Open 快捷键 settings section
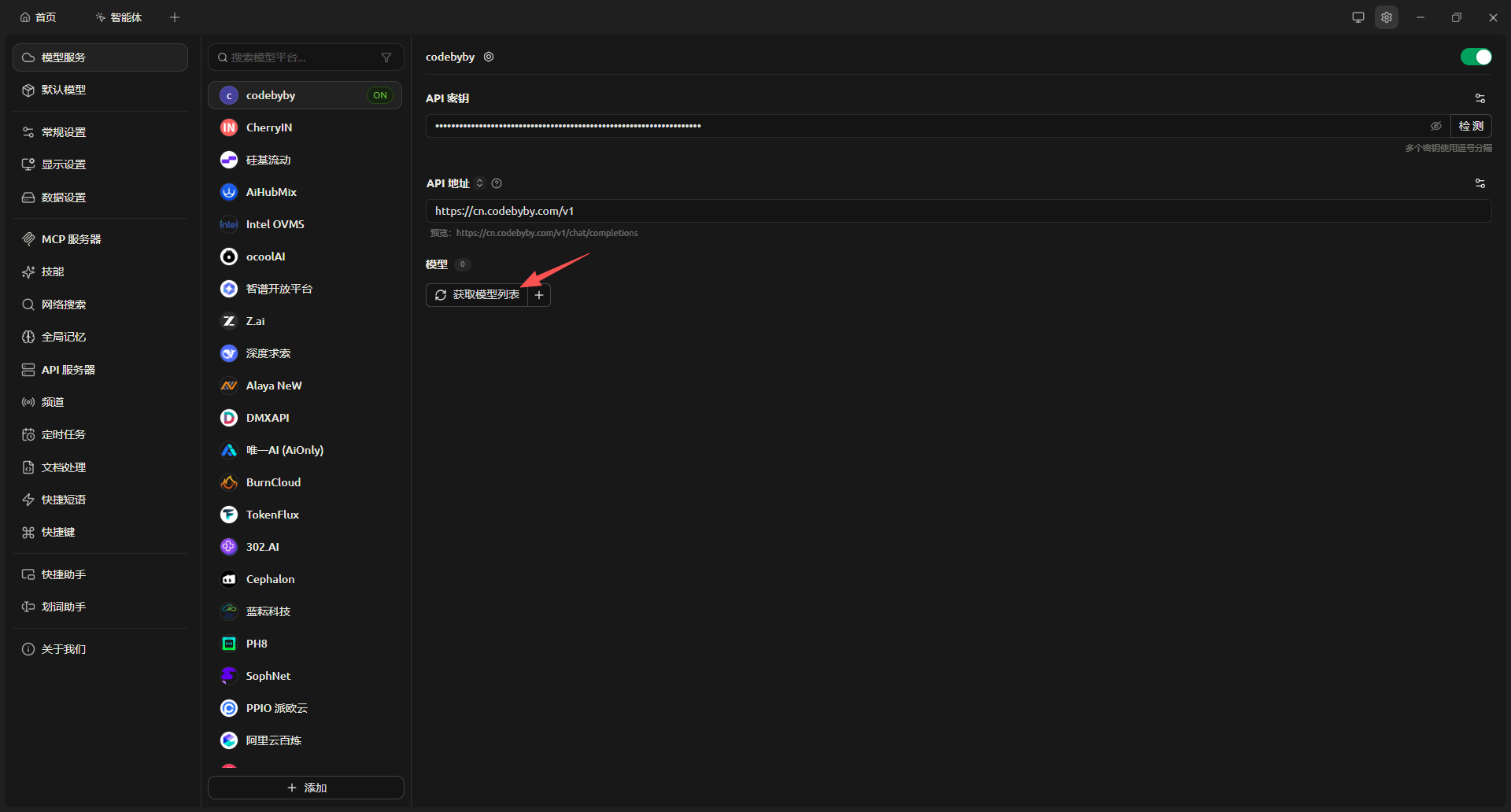The width and height of the screenshot is (1511, 812). (100, 533)
